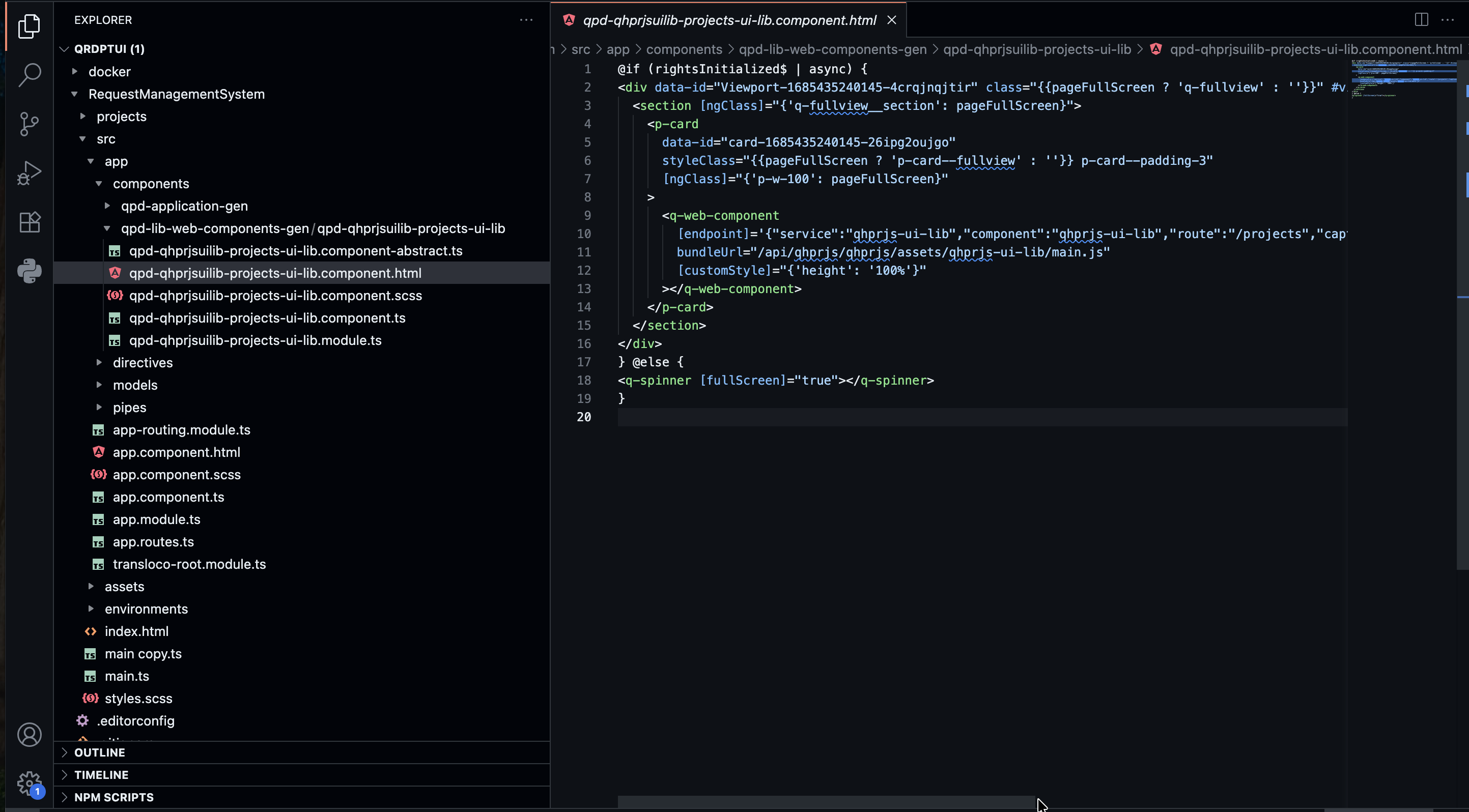The width and height of the screenshot is (1469, 812).
Task: Open the app.component.ts file
Action: point(168,497)
